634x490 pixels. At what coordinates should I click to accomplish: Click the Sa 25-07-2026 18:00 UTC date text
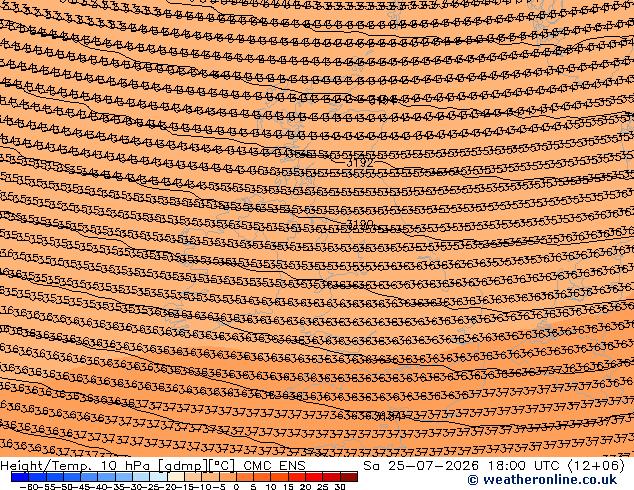coord(463,466)
